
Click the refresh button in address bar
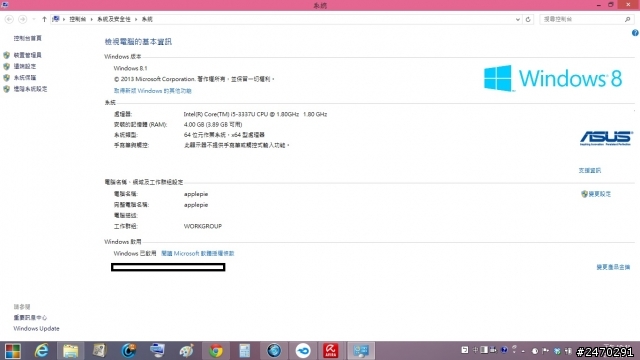(528, 19)
